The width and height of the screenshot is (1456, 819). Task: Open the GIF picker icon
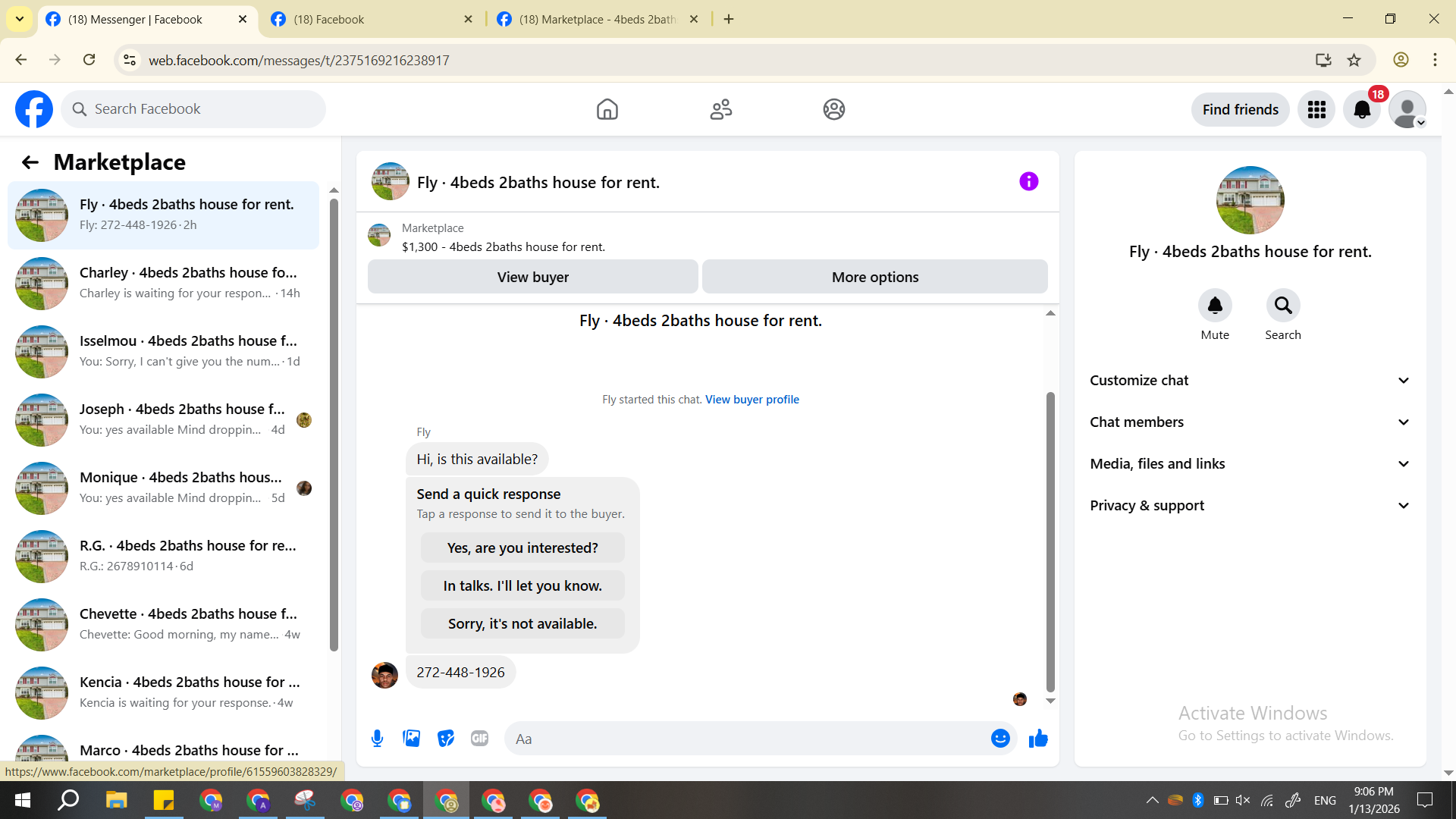[x=479, y=738]
